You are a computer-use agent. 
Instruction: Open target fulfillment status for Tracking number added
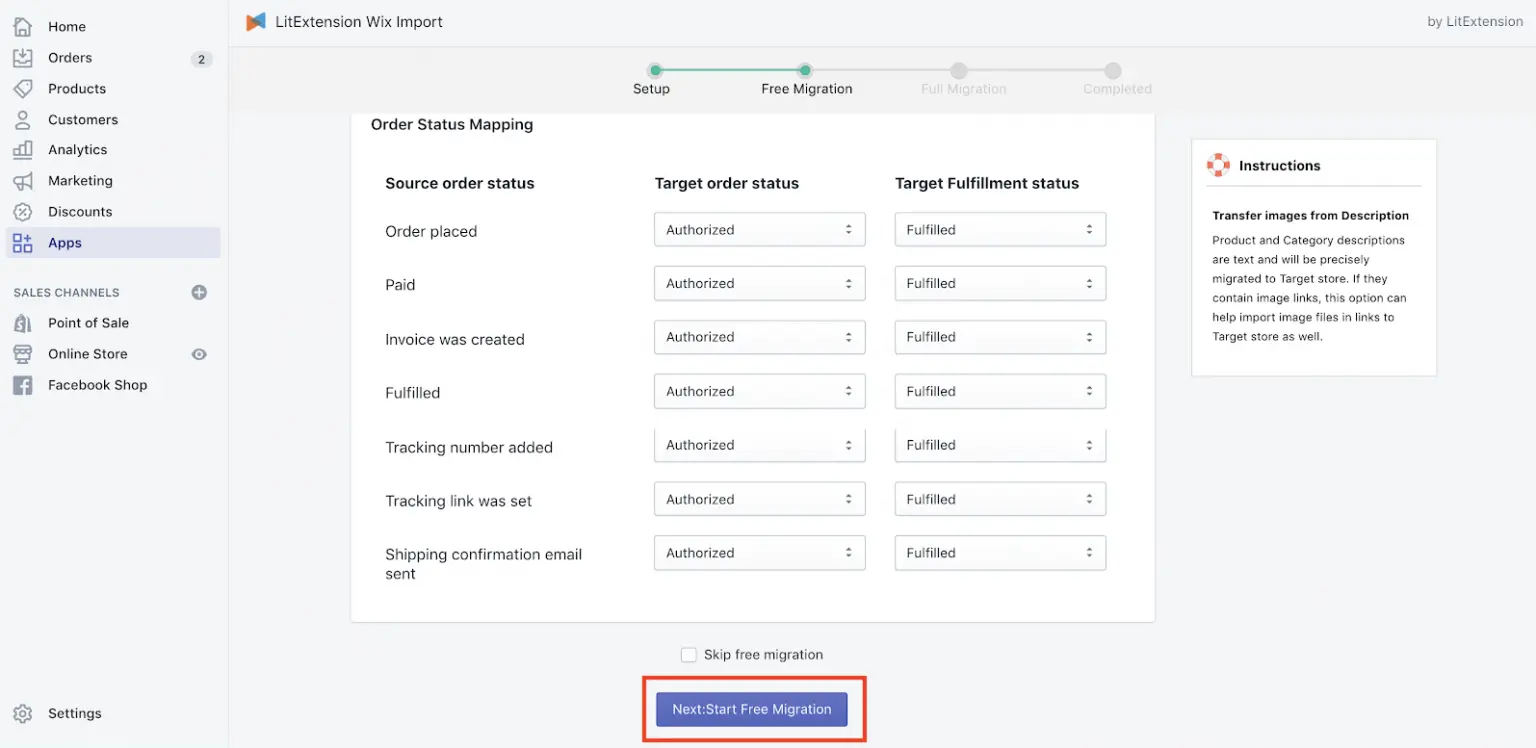point(1000,445)
